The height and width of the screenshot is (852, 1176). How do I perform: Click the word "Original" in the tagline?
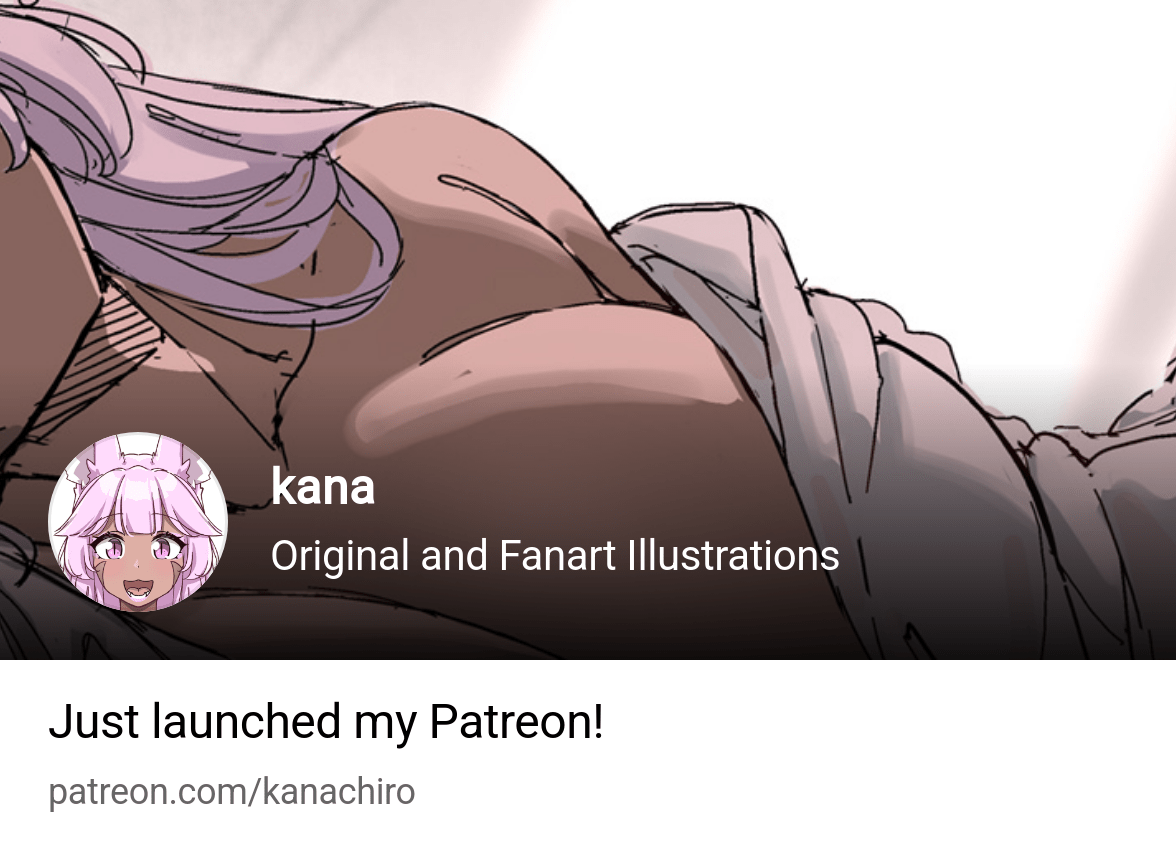tap(340, 556)
